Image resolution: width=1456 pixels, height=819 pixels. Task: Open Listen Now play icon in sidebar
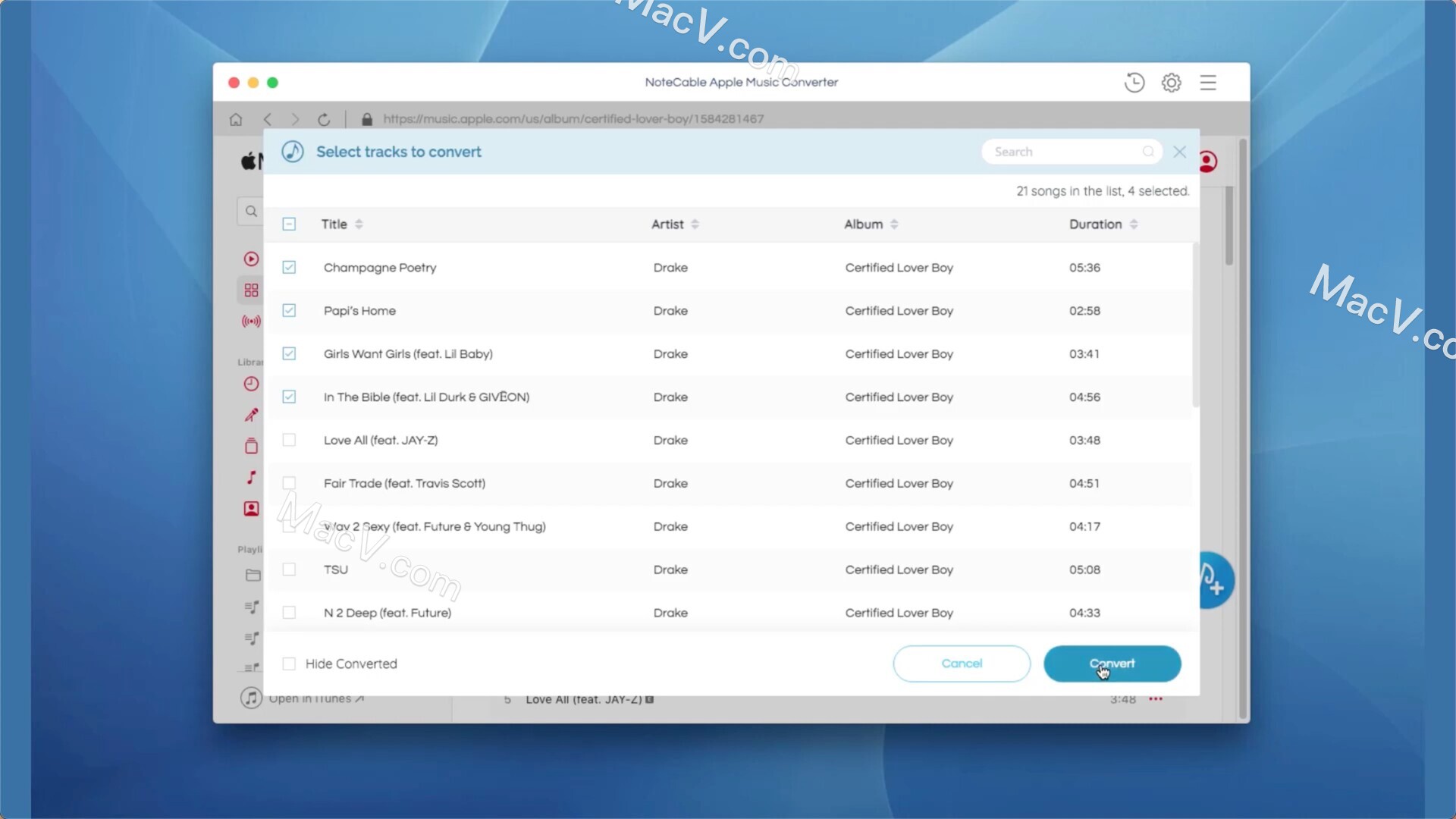251,259
